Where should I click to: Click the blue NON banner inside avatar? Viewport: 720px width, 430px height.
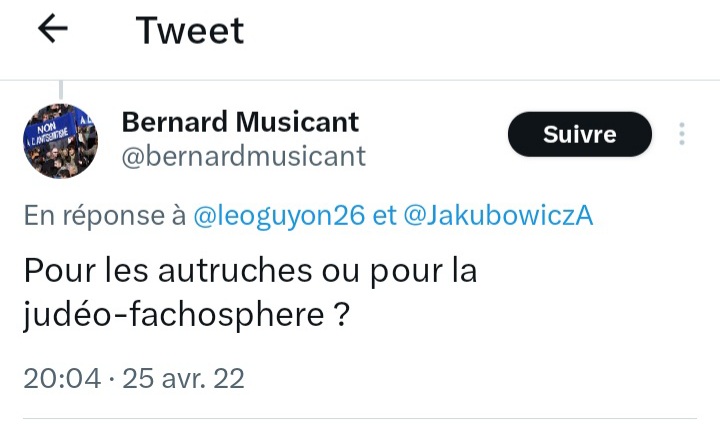(x=50, y=131)
